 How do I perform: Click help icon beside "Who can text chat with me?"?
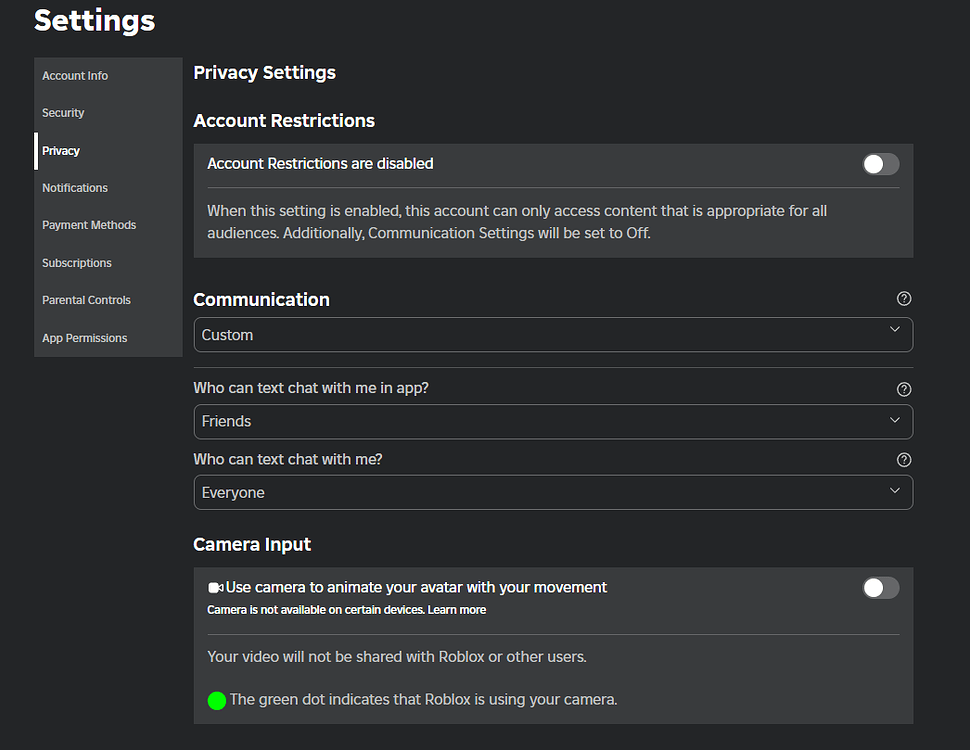tap(904, 460)
